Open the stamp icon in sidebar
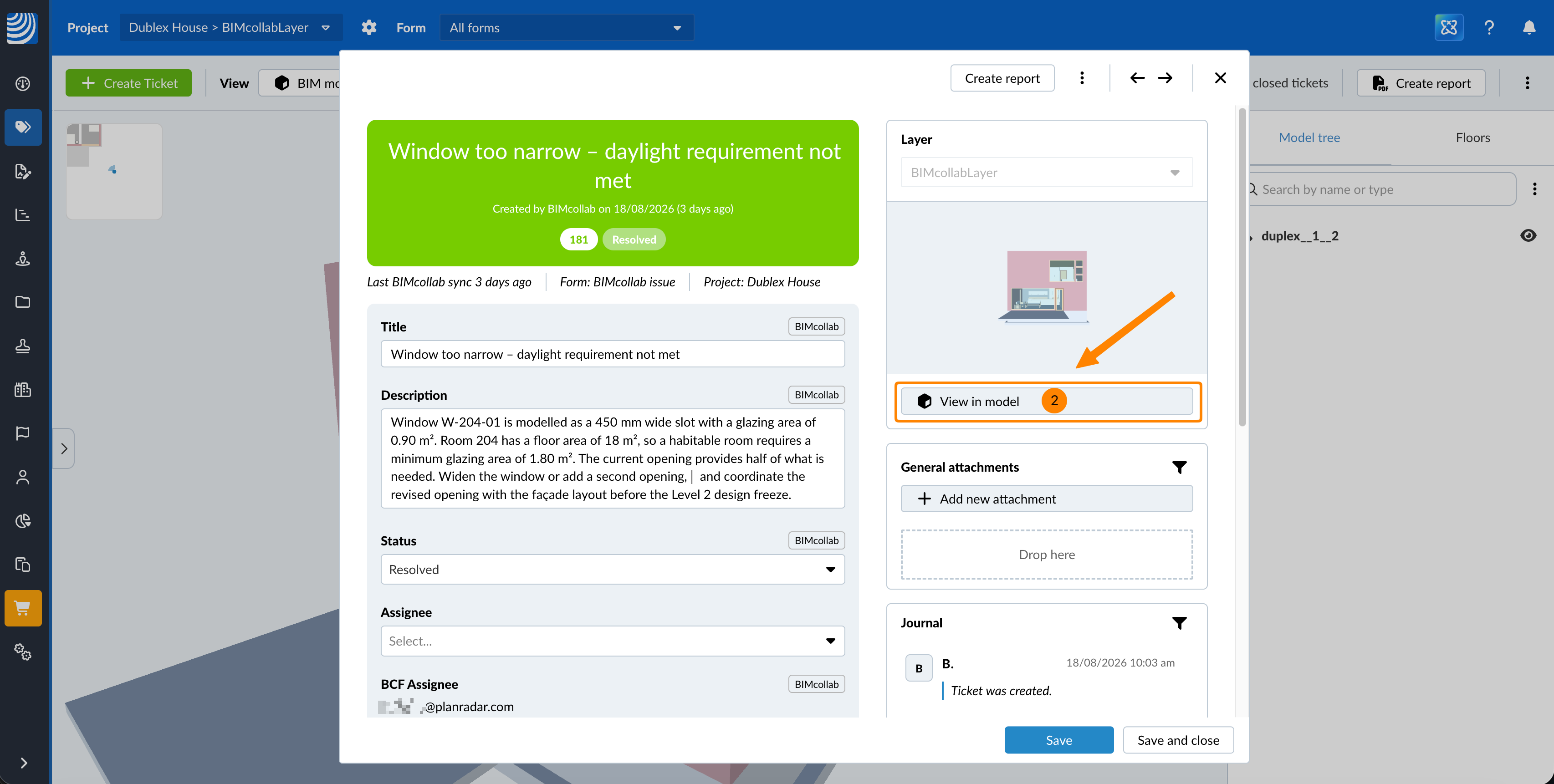 pyautogui.click(x=23, y=346)
